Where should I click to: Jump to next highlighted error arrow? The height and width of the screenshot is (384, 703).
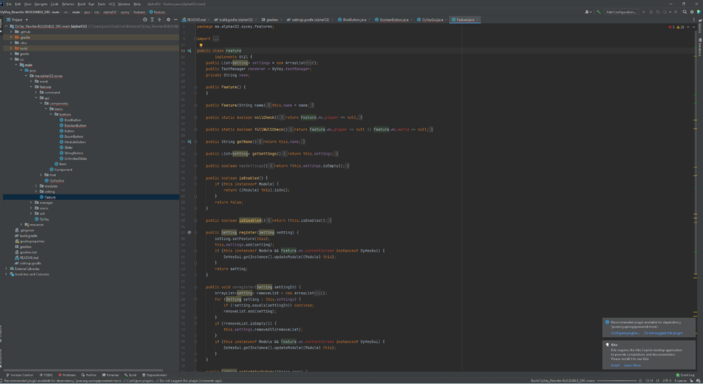(x=694, y=27)
